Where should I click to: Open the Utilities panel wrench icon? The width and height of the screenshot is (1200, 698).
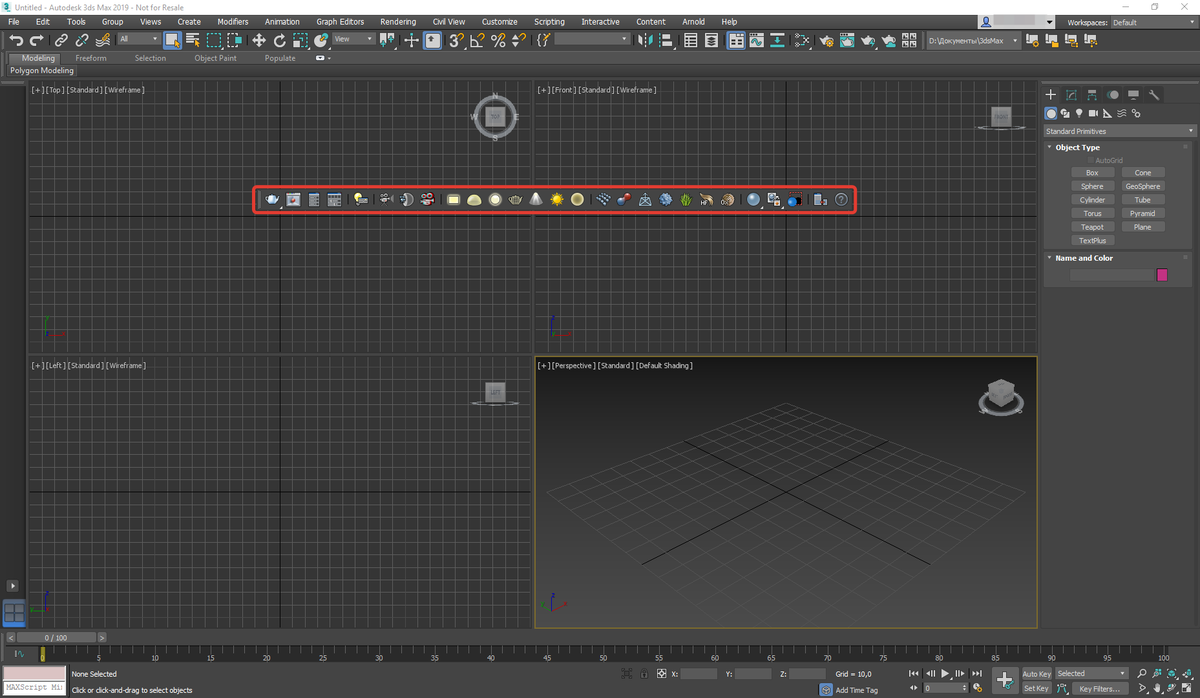click(x=1154, y=94)
